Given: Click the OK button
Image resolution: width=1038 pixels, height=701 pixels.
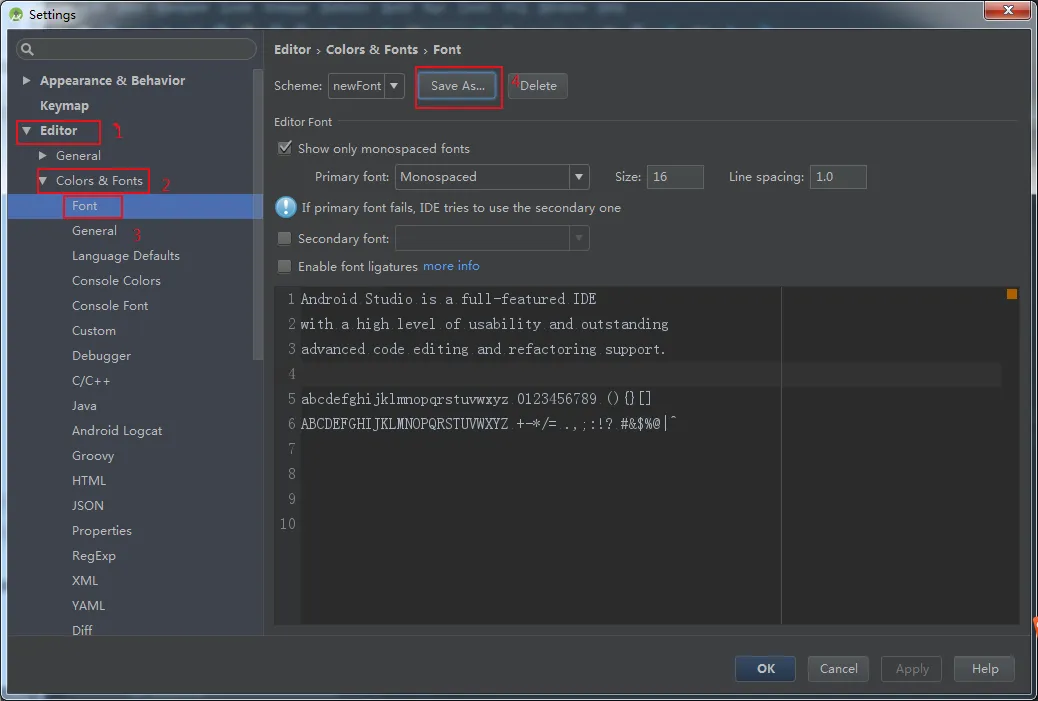Looking at the screenshot, I should tap(765, 669).
